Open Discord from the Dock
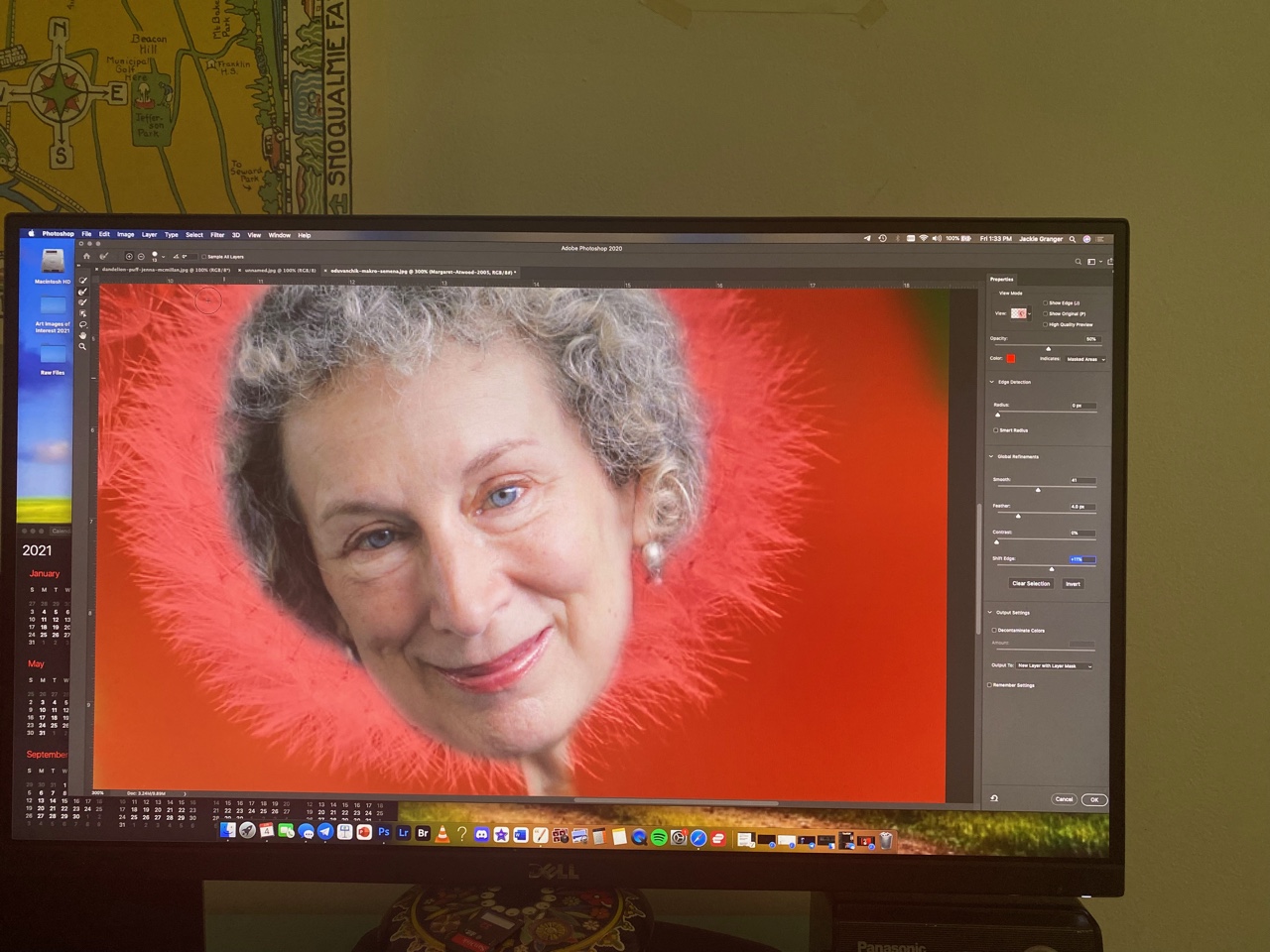The image size is (1270, 952). 481,835
